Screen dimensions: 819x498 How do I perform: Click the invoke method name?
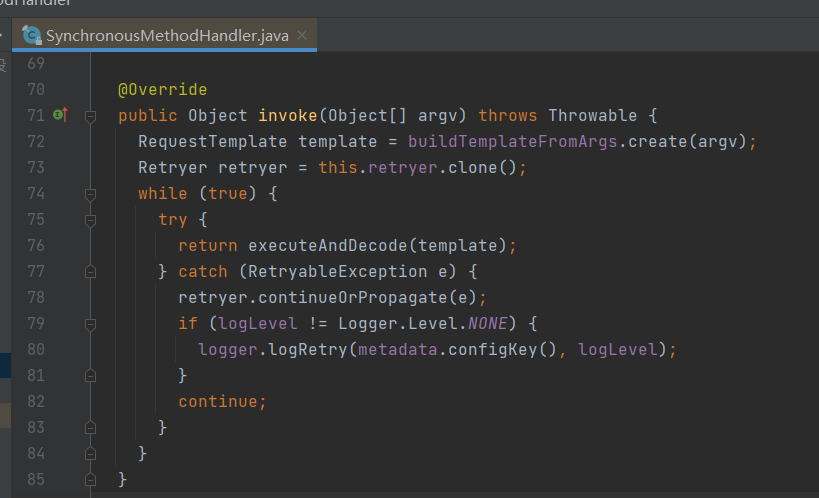tap(288, 115)
